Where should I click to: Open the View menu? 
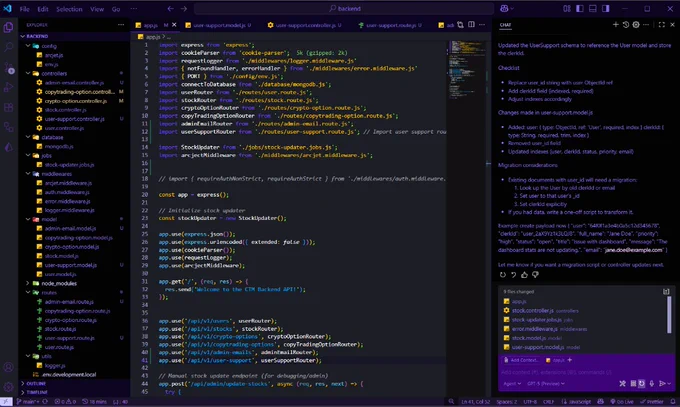click(97, 9)
